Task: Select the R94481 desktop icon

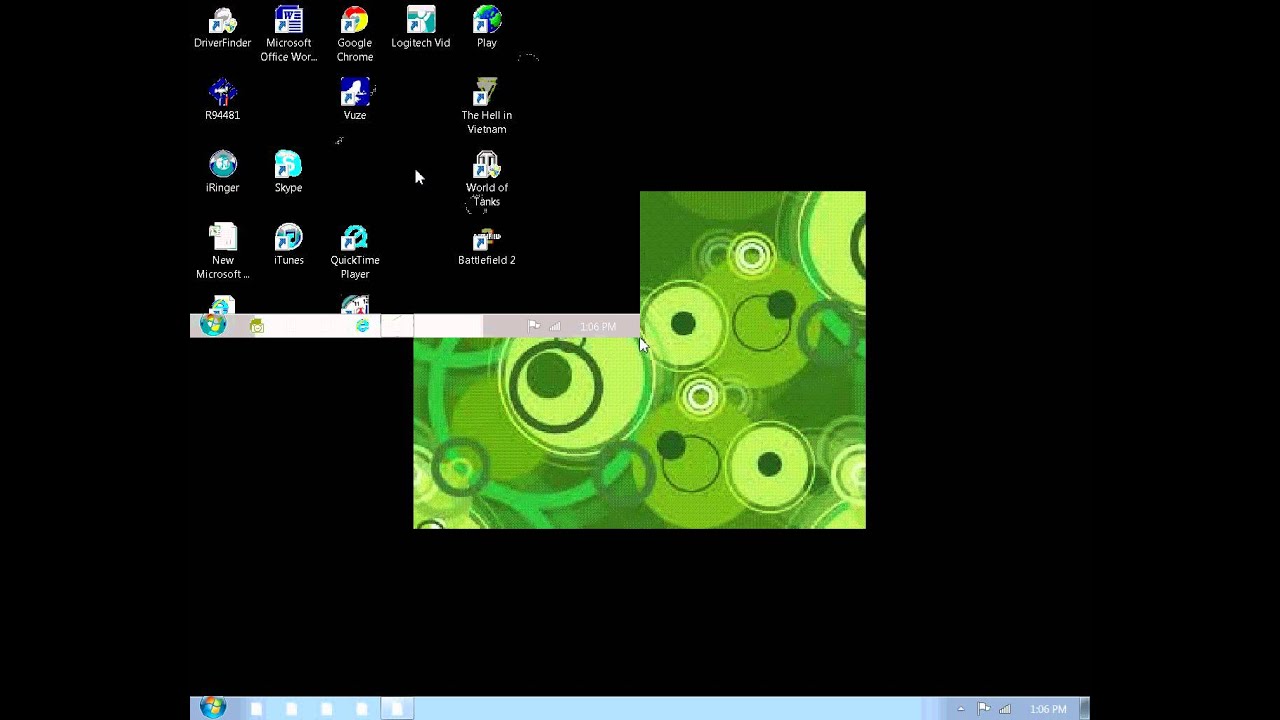Action: 222,100
